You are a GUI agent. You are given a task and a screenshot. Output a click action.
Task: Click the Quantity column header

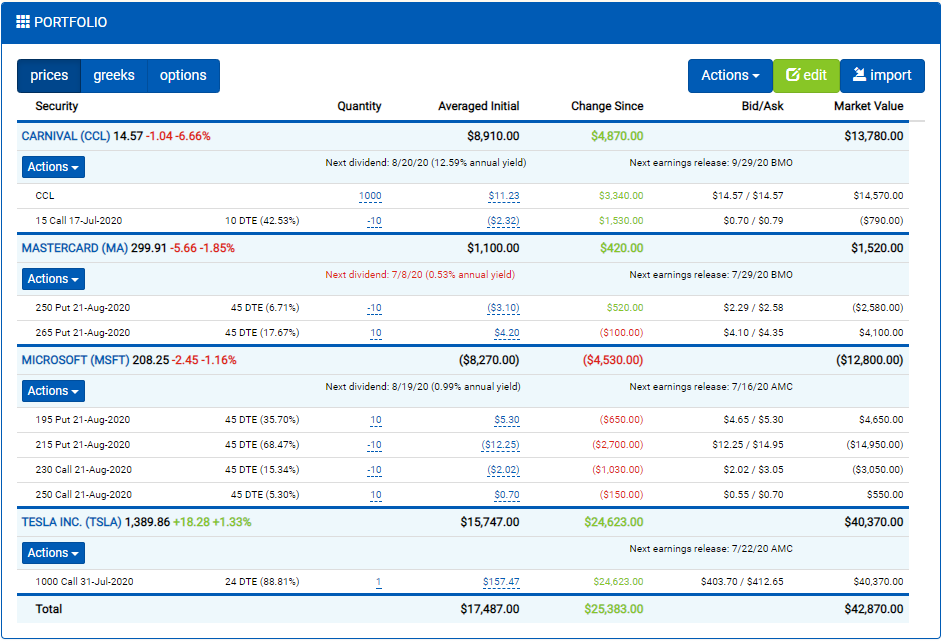pos(359,106)
